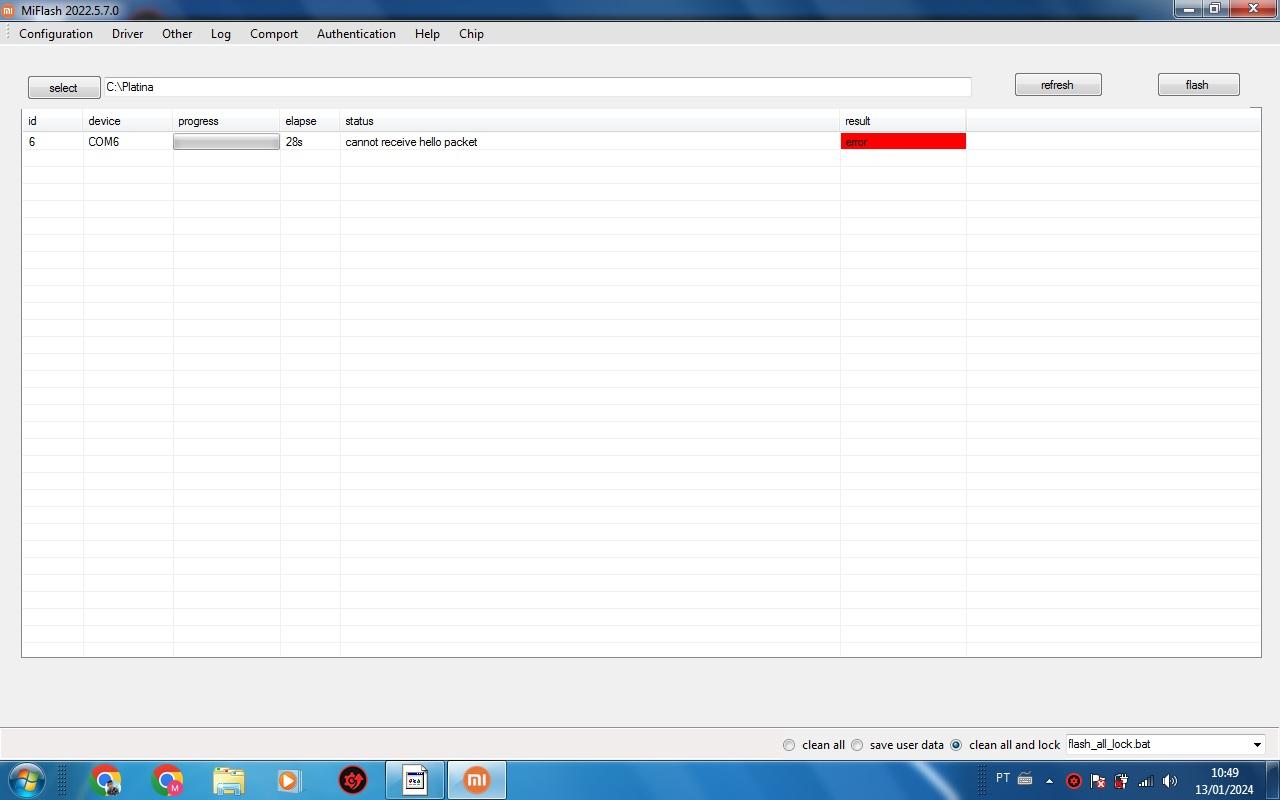Open the Authentication menu
Viewport: 1280px width, 800px height.
pos(356,34)
